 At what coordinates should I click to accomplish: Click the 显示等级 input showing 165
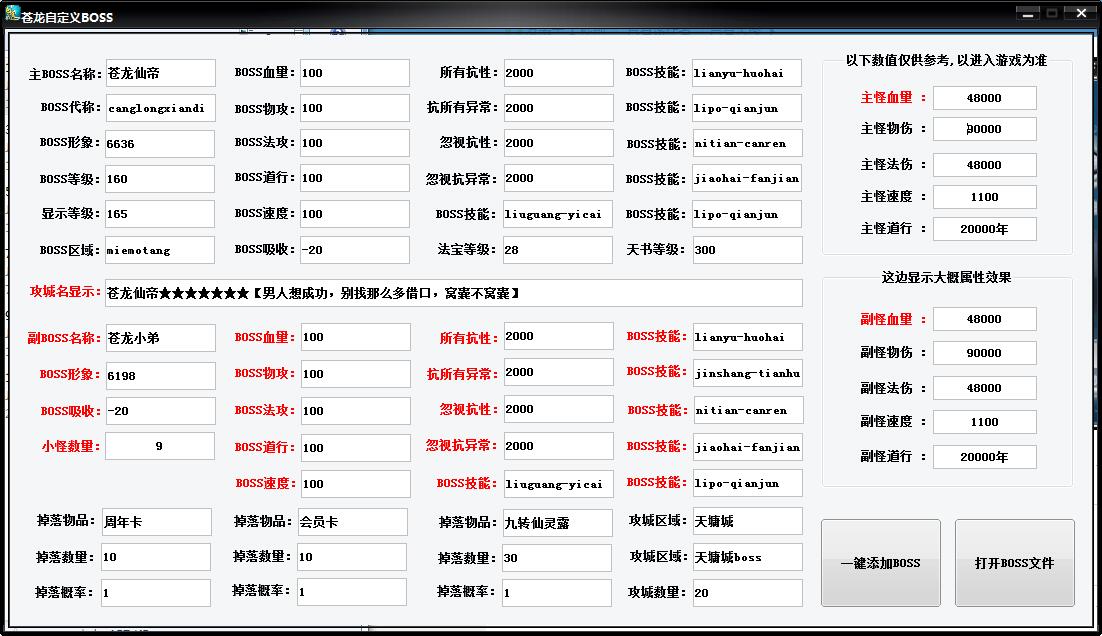click(159, 214)
